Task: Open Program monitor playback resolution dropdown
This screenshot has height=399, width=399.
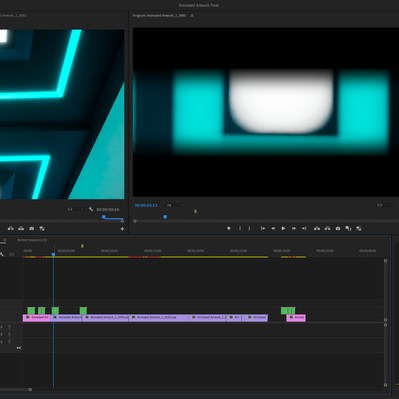Action: pyautogui.click(x=385, y=205)
